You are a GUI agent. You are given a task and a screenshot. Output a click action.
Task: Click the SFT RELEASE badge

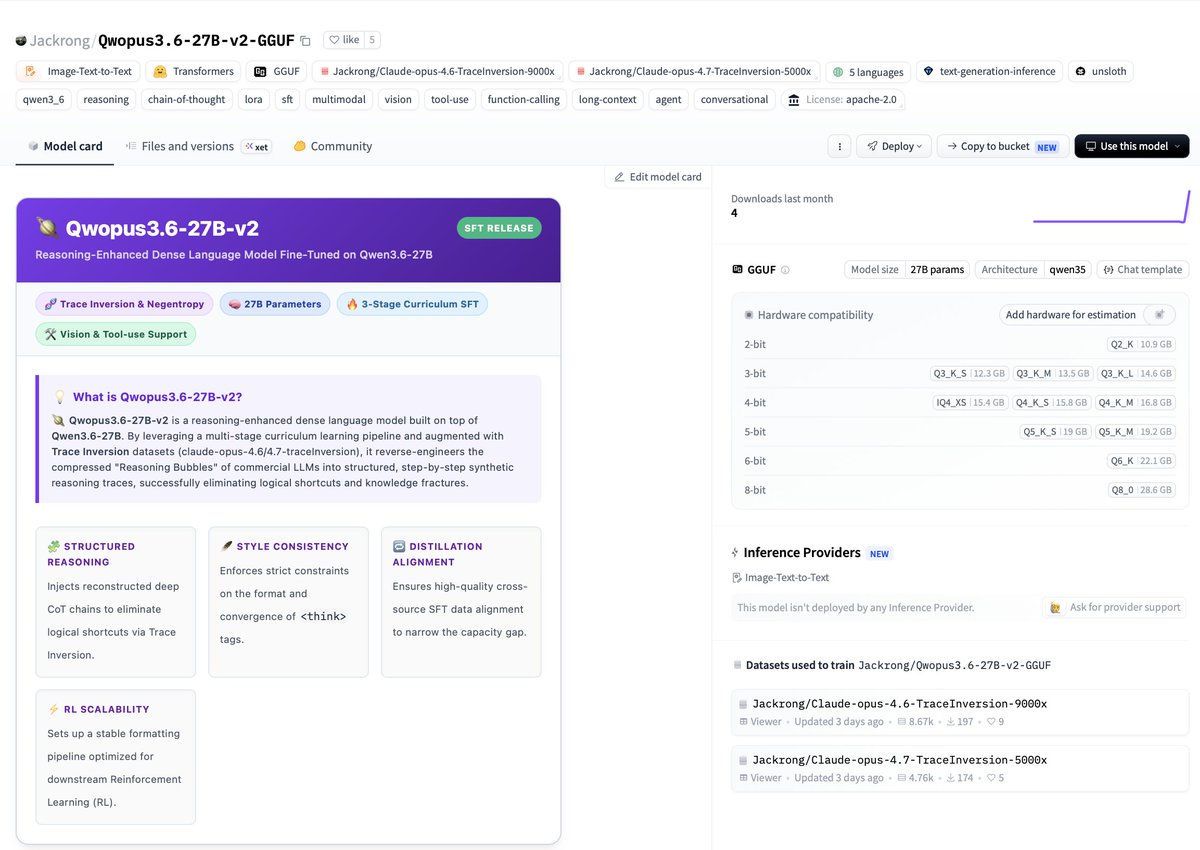499,228
